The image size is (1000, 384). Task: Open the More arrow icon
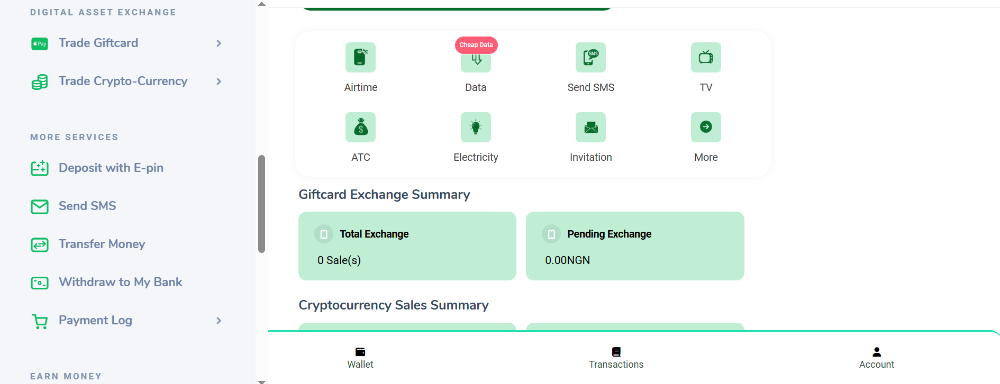[x=706, y=128]
